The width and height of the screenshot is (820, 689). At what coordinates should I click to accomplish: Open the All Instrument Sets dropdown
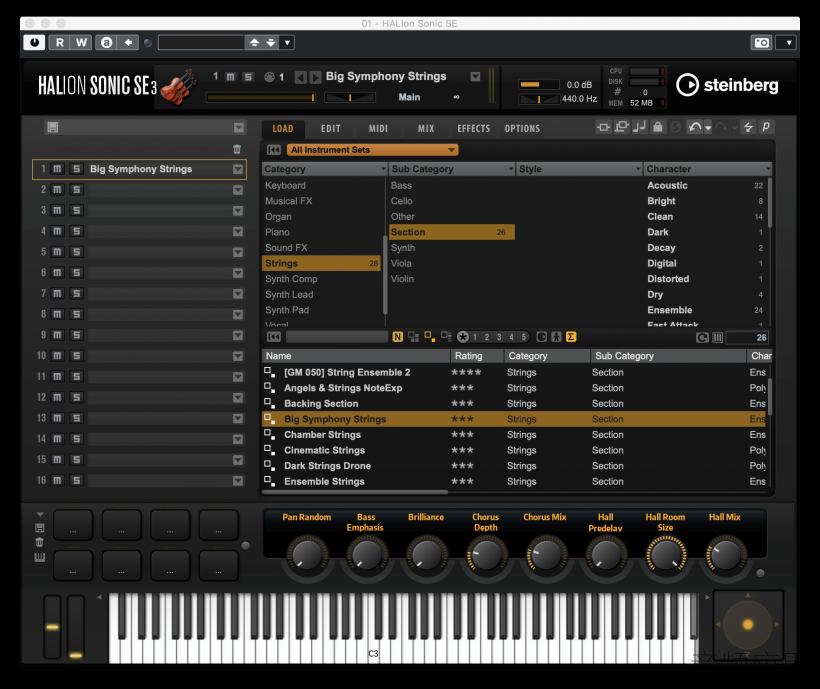(372, 150)
